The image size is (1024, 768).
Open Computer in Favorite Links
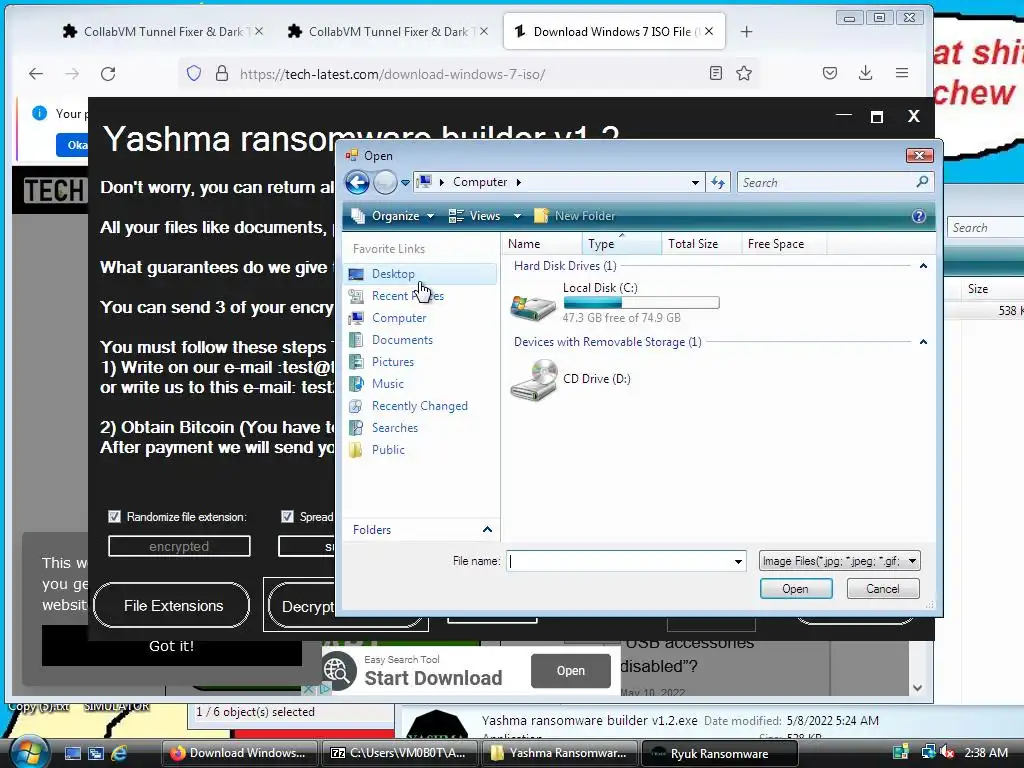point(398,318)
